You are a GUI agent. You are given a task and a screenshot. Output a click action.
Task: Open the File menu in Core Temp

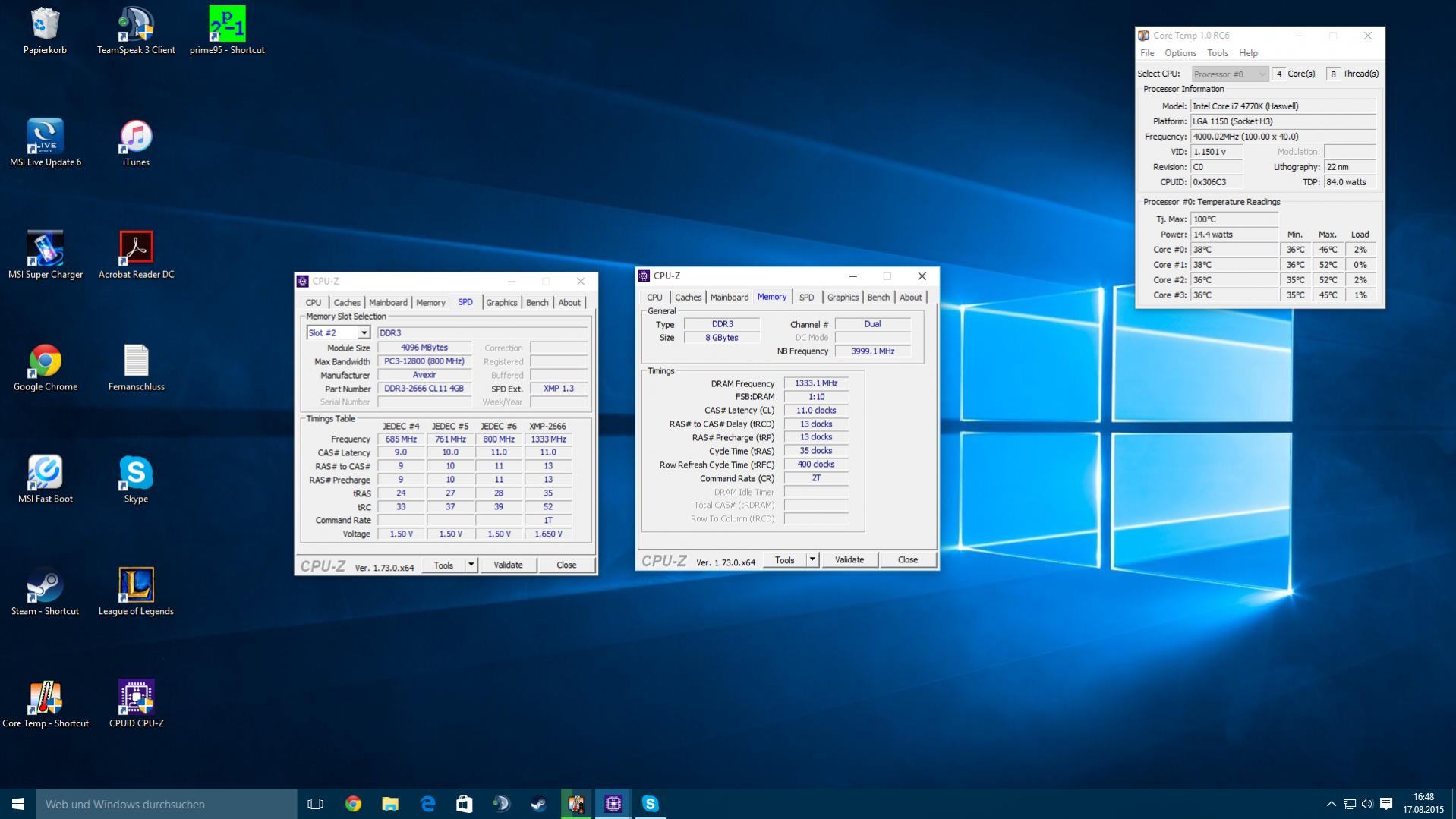click(1147, 53)
